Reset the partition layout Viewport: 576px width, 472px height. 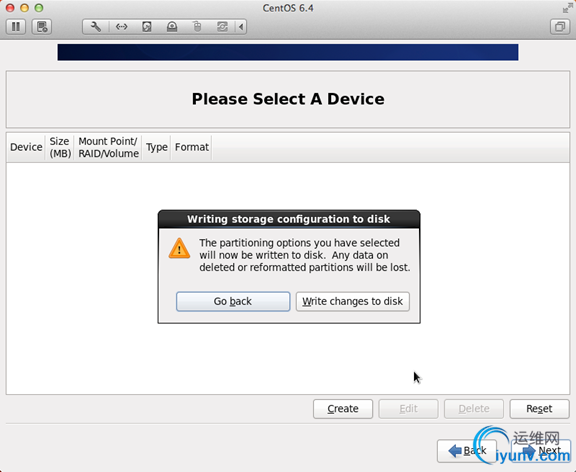point(539,409)
